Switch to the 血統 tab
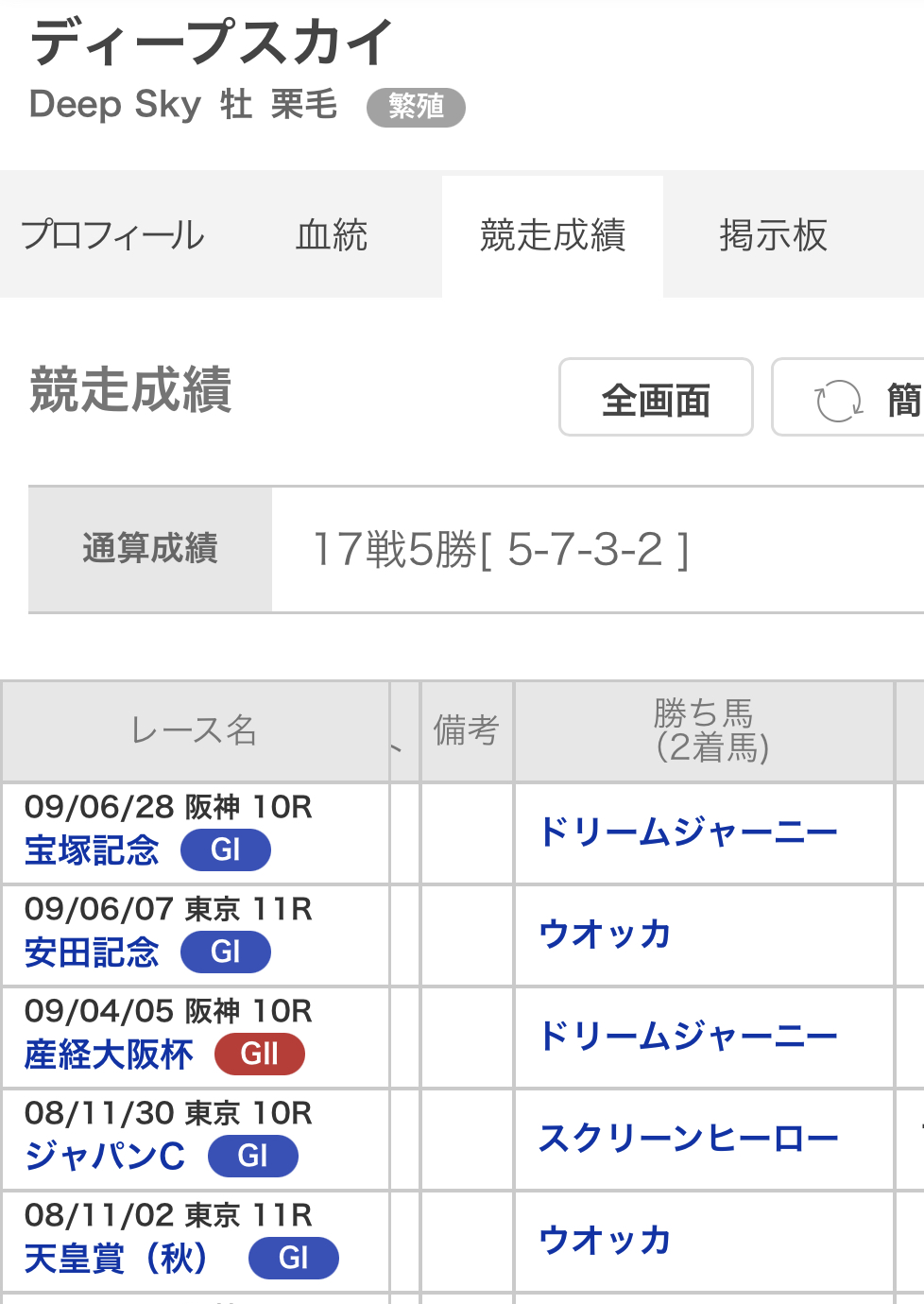Image resolution: width=924 pixels, height=1304 pixels. [x=332, y=235]
